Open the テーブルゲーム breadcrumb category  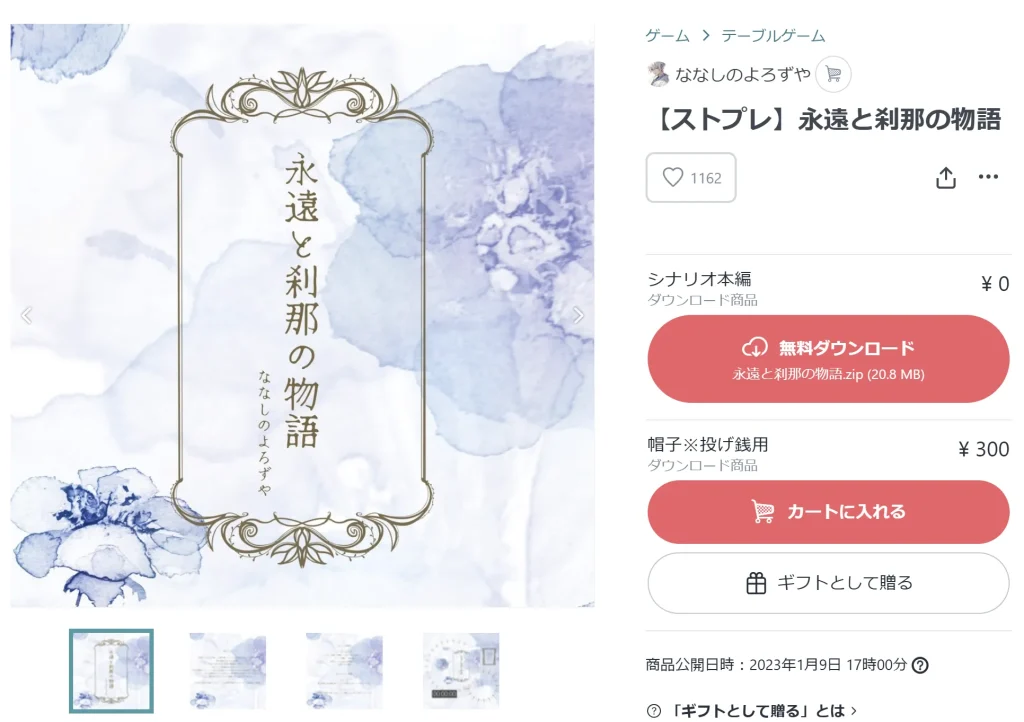(x=773, y=36)
